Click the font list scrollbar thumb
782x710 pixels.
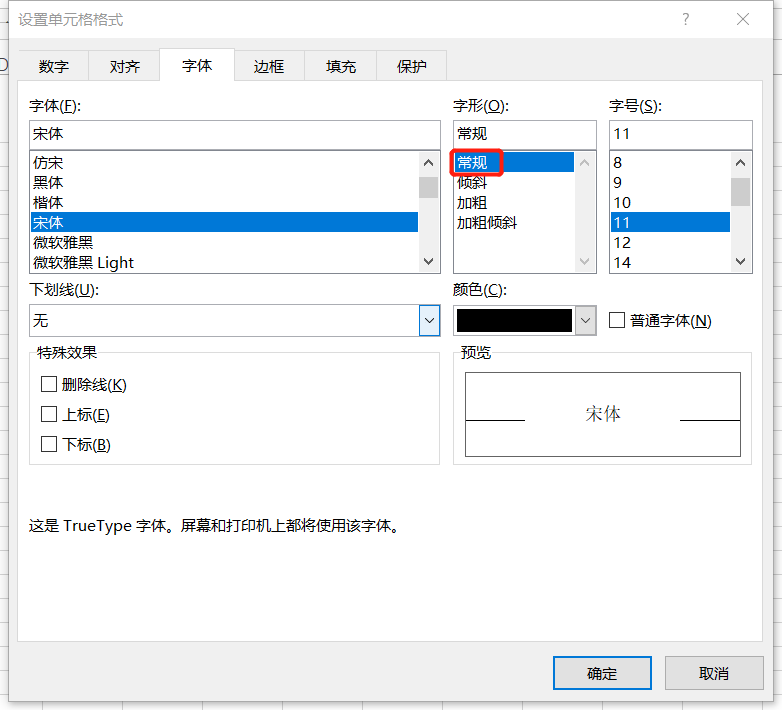[428, 187]
